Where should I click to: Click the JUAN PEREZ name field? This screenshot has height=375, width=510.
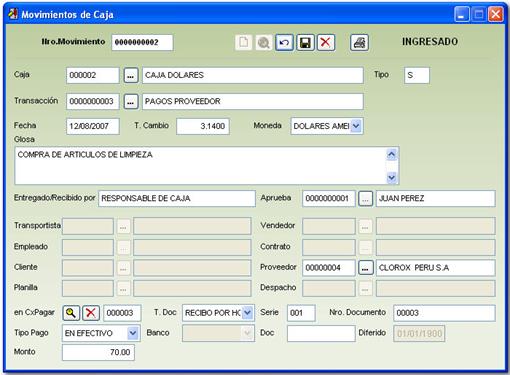pos(435,199)
